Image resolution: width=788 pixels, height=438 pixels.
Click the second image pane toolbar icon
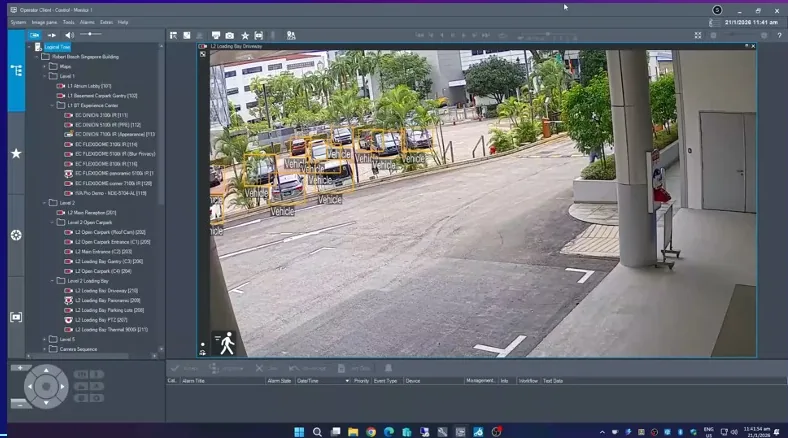pyautogui.click(x=186, y=36)
